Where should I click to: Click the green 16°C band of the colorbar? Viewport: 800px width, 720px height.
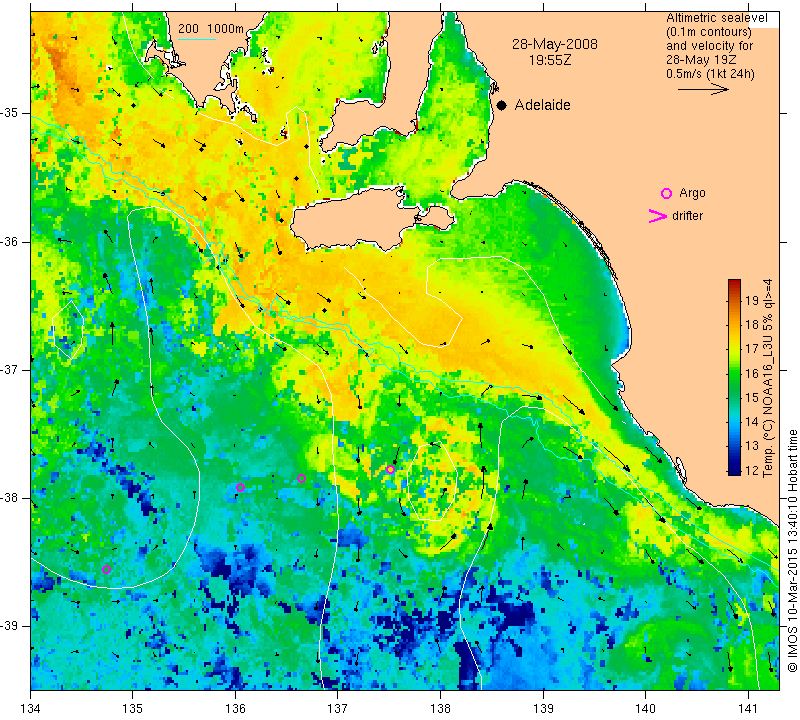734,374
